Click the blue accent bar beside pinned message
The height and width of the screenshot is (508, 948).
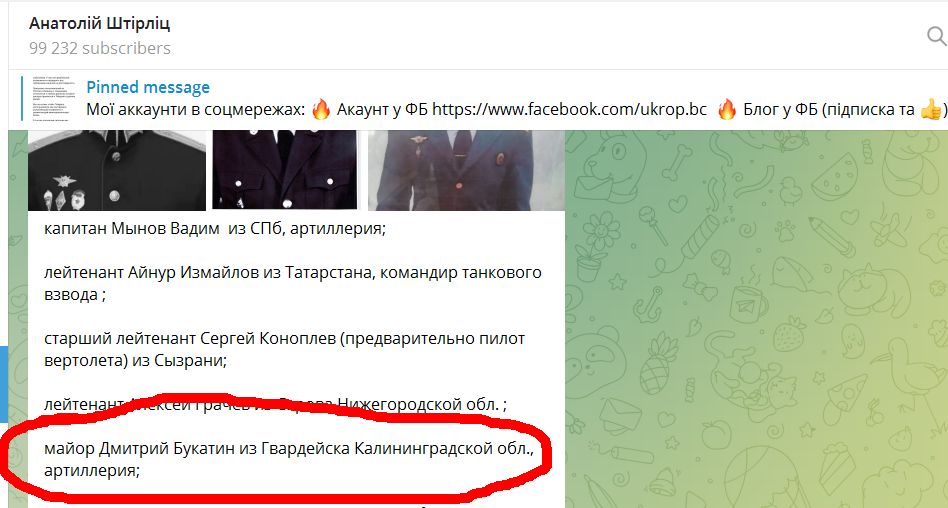point(22,99)
